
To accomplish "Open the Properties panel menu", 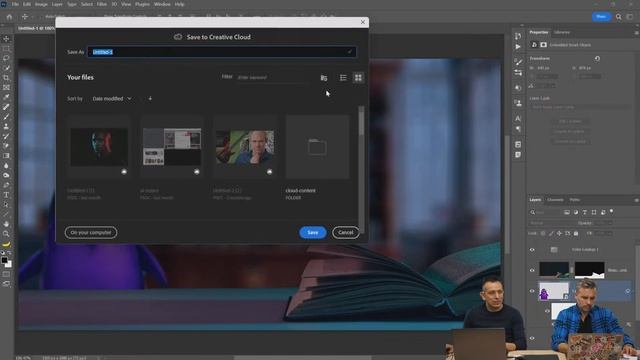I will (x=636, y=33).
